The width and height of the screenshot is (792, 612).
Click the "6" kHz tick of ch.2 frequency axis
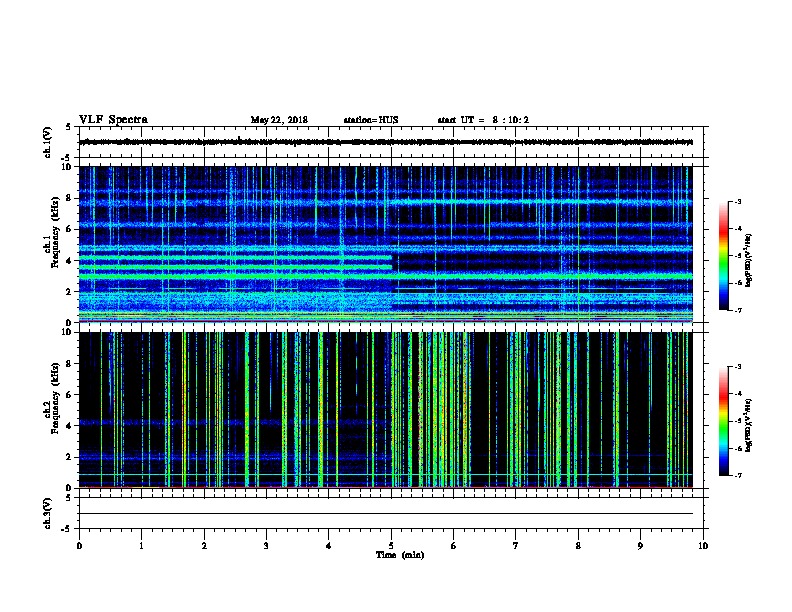click(69, 395)
